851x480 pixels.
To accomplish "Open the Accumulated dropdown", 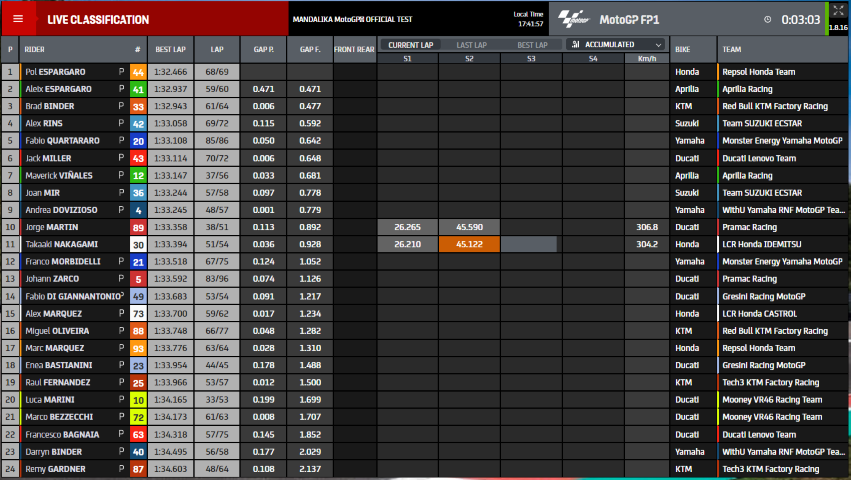I will pyautogui.click(x=617, y=45).
